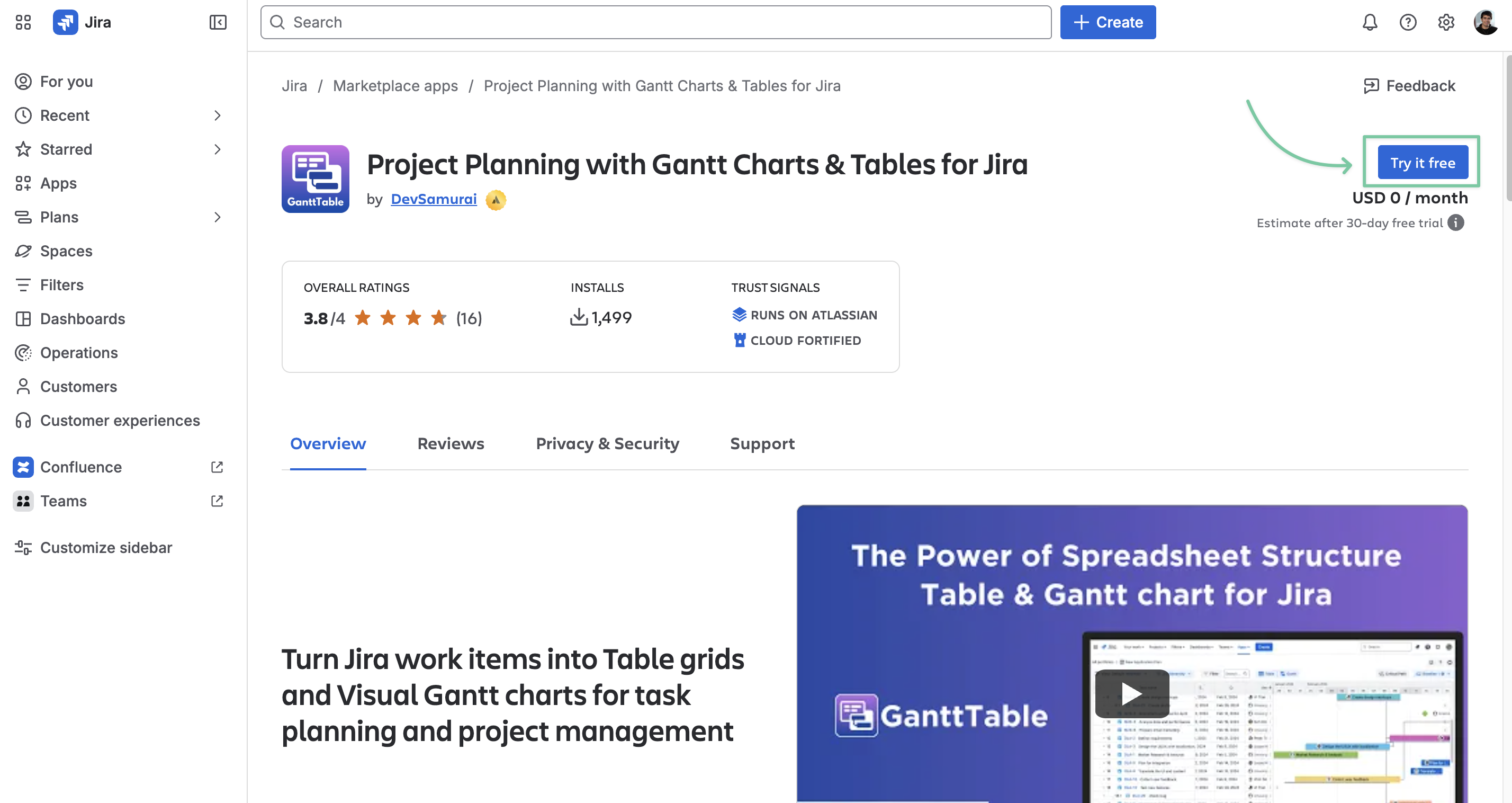Click the user profile avatar
Viewport: 1512px width, 803px height.
click(1485, 22)
